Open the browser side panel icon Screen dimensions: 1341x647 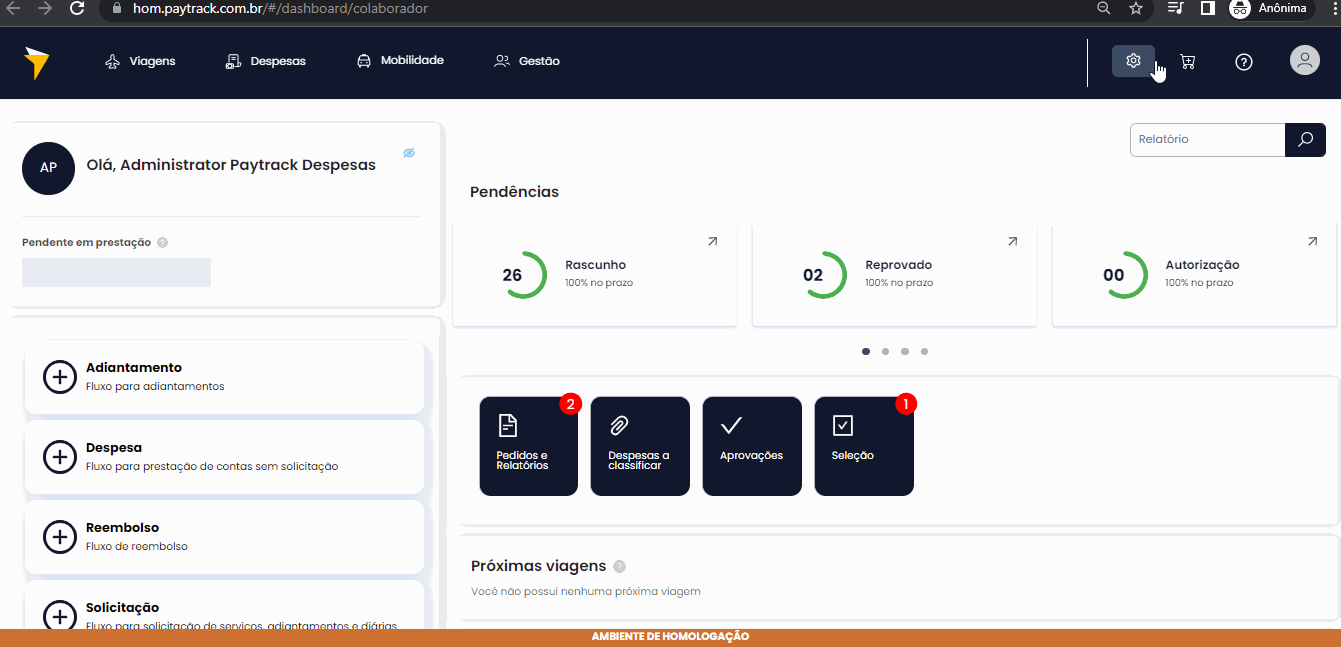coord(1208,8)
